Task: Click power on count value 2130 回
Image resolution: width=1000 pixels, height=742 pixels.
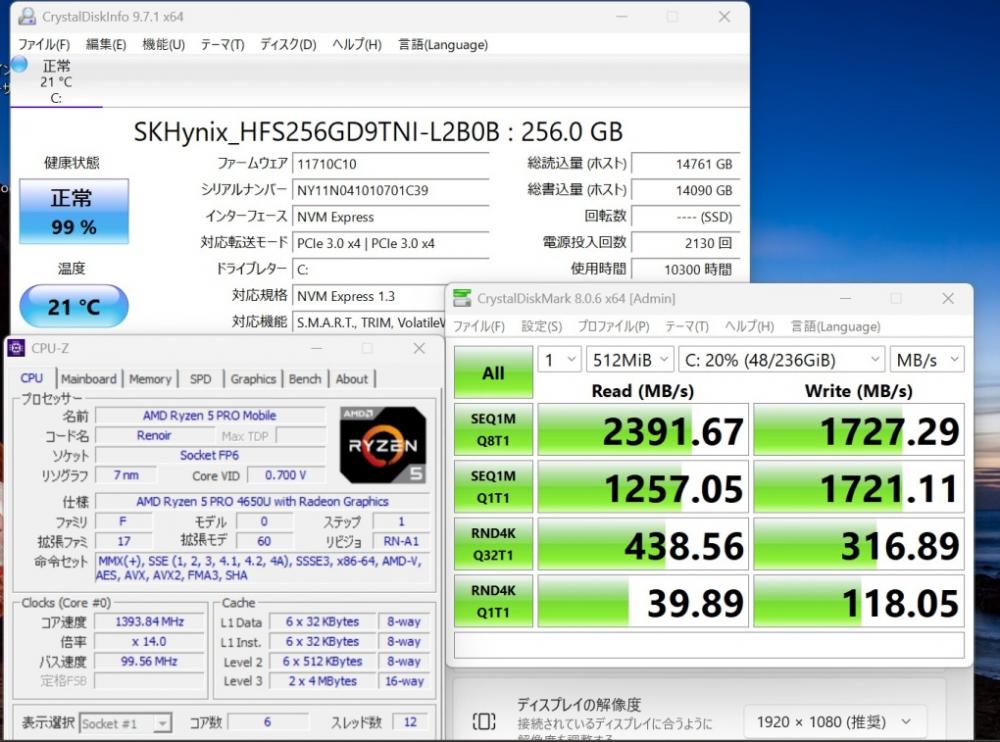Action: [x=686, y=243]
